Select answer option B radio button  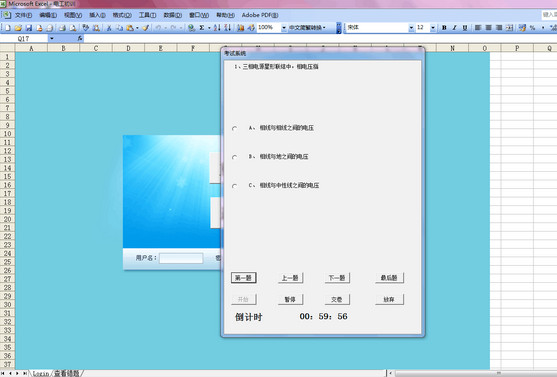pyautogui.click(x=234, y=157)
